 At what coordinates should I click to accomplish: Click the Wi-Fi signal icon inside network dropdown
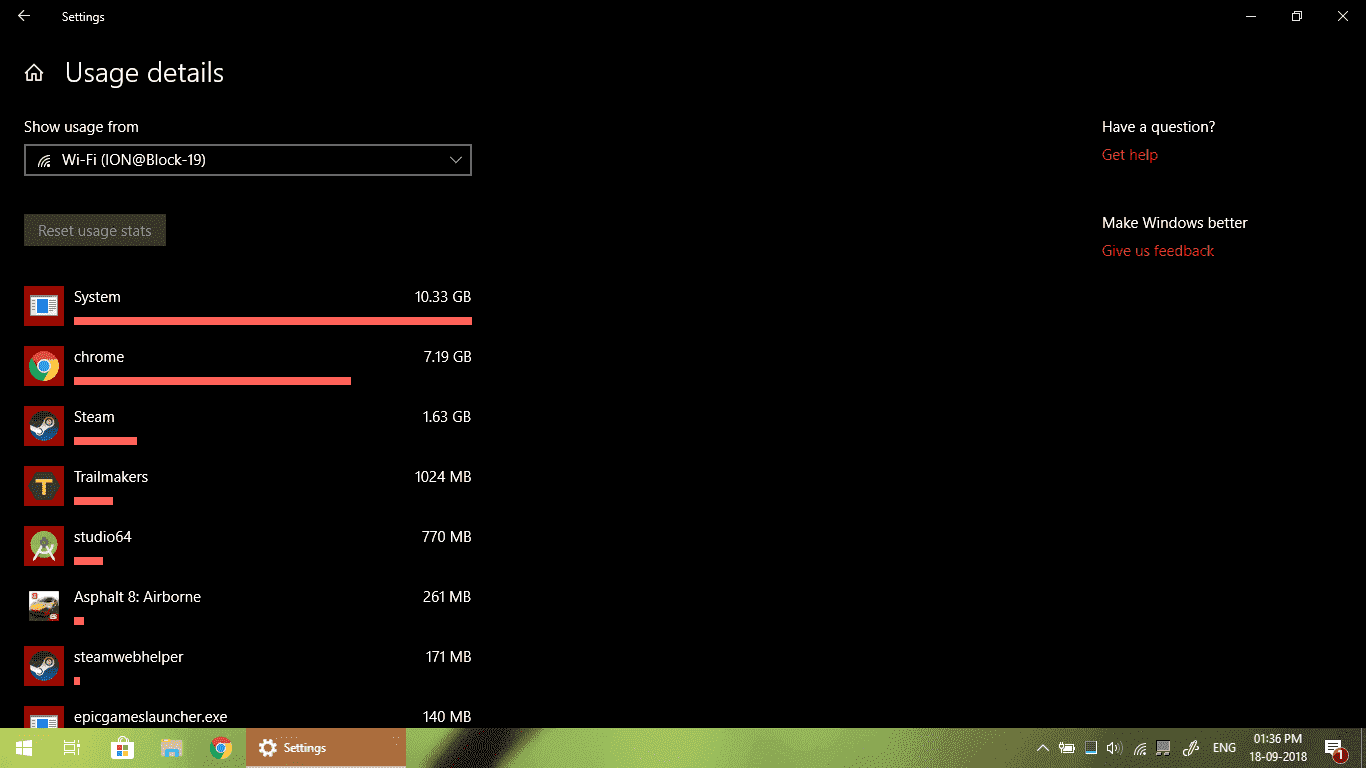pyautogui.click(x=44, y=160)
